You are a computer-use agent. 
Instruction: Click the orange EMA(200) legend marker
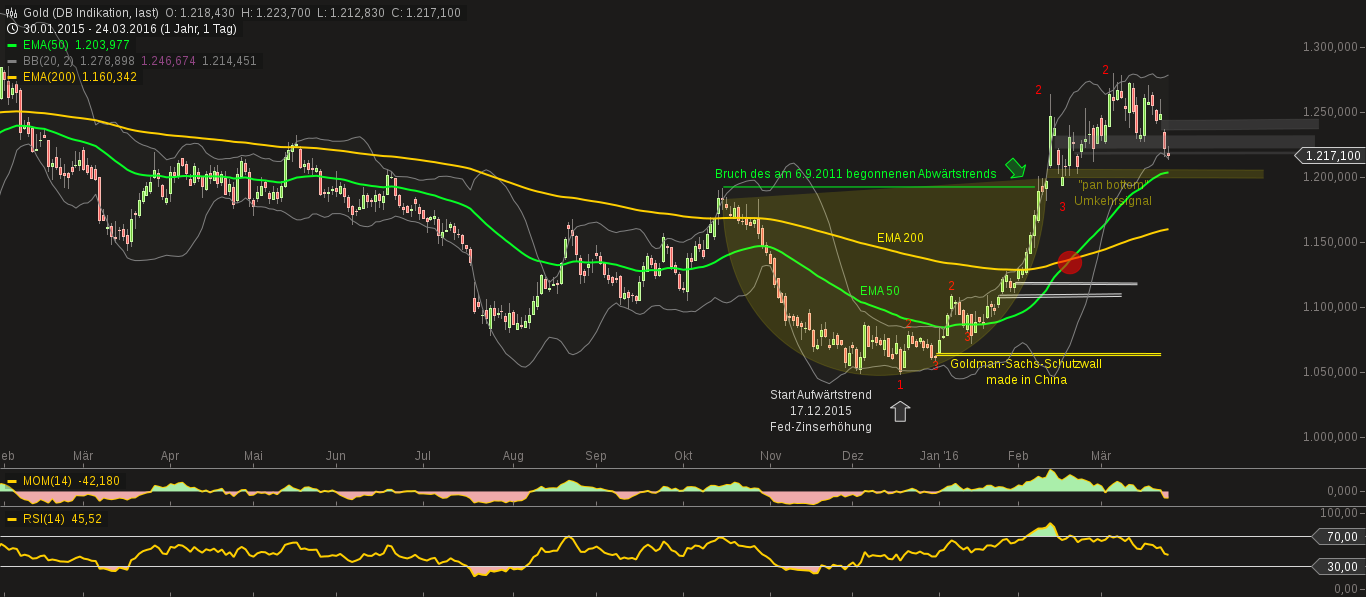tap(12, 74)
